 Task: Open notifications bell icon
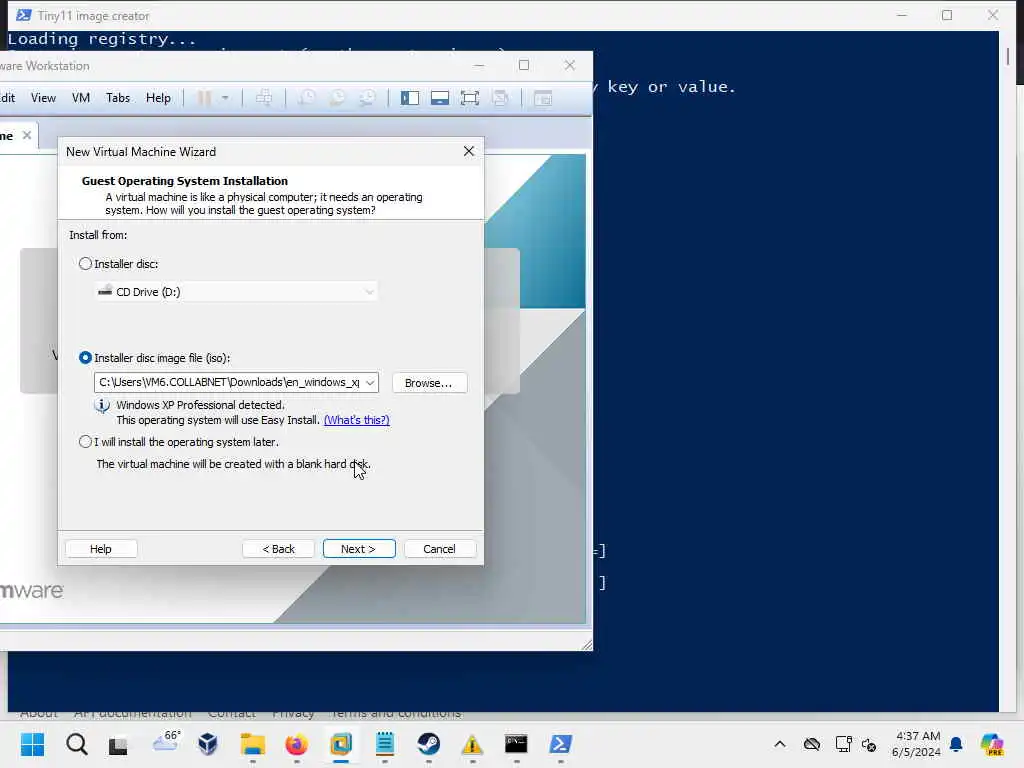point(956,744)
